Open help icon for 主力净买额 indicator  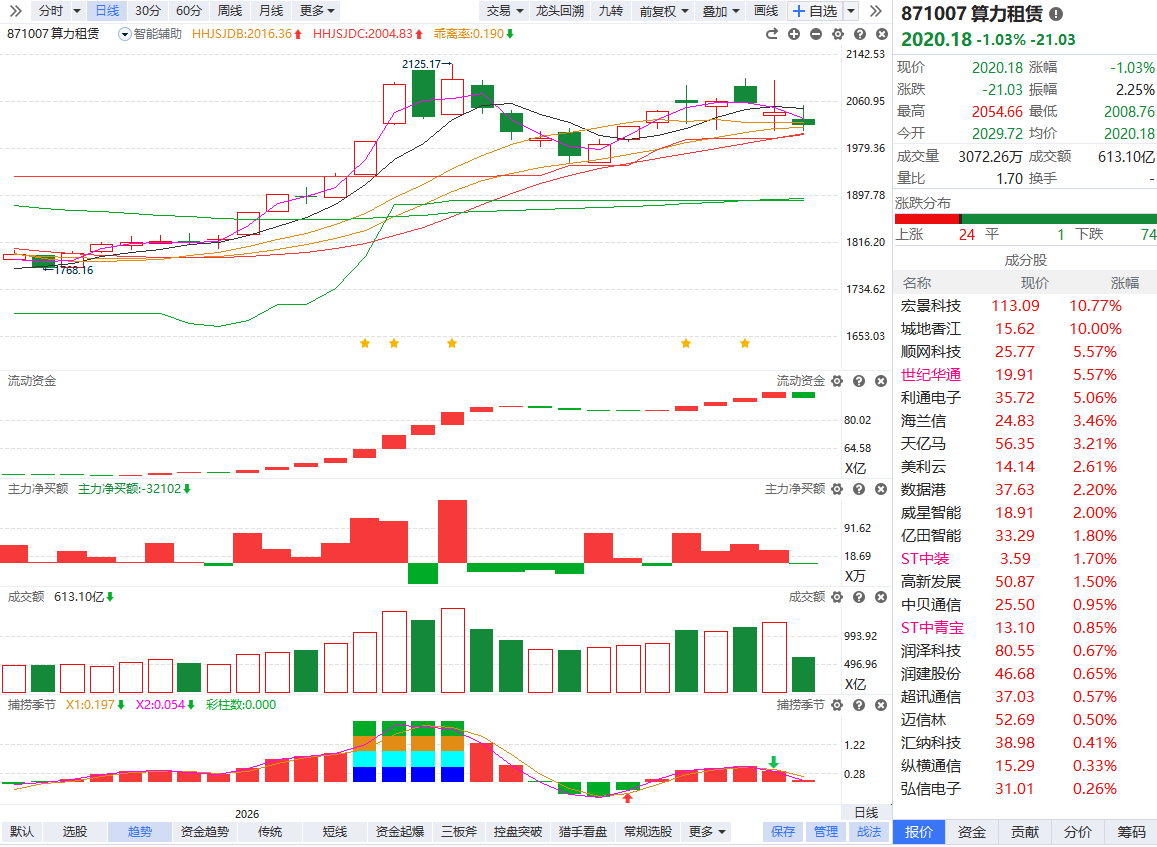[859, 489]
